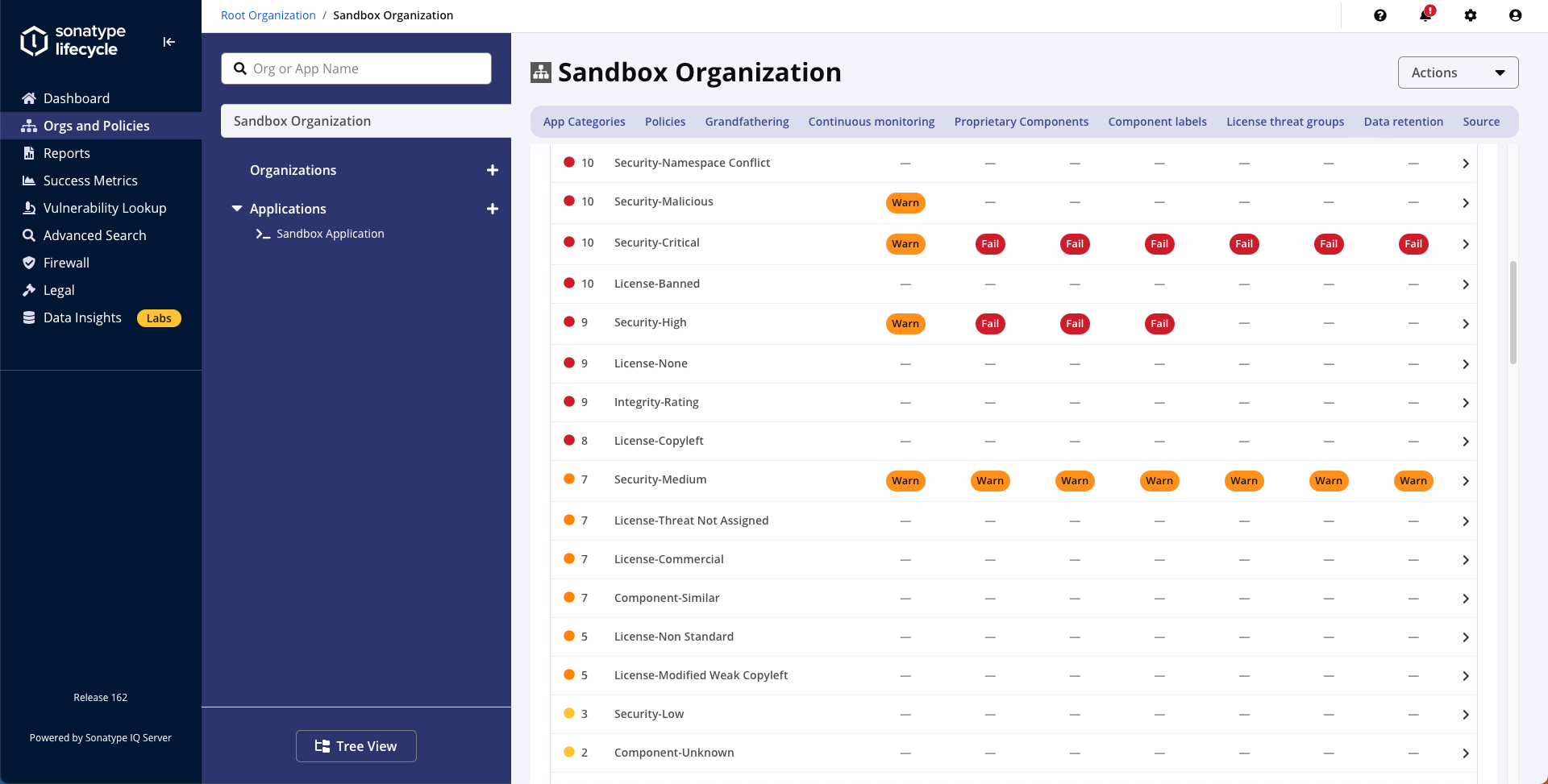Open Vulnerability Lookup in the sidebar
1548x784 pixels.
(104, 208)
